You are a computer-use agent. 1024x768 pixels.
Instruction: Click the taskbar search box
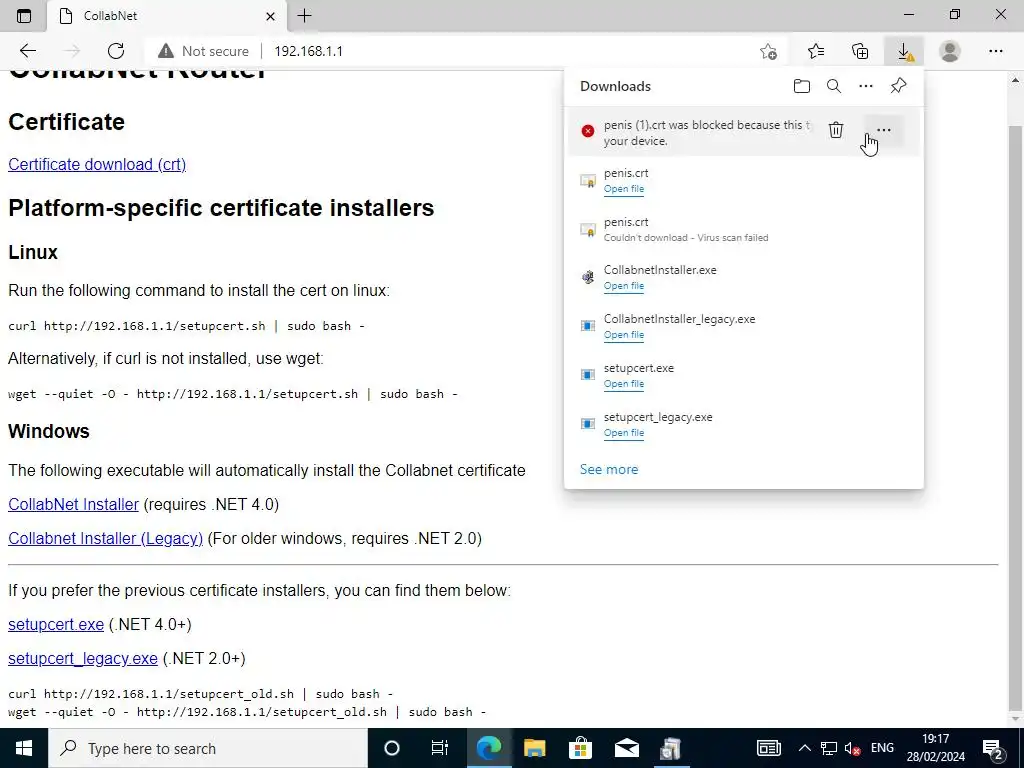[x=208, y=748]
